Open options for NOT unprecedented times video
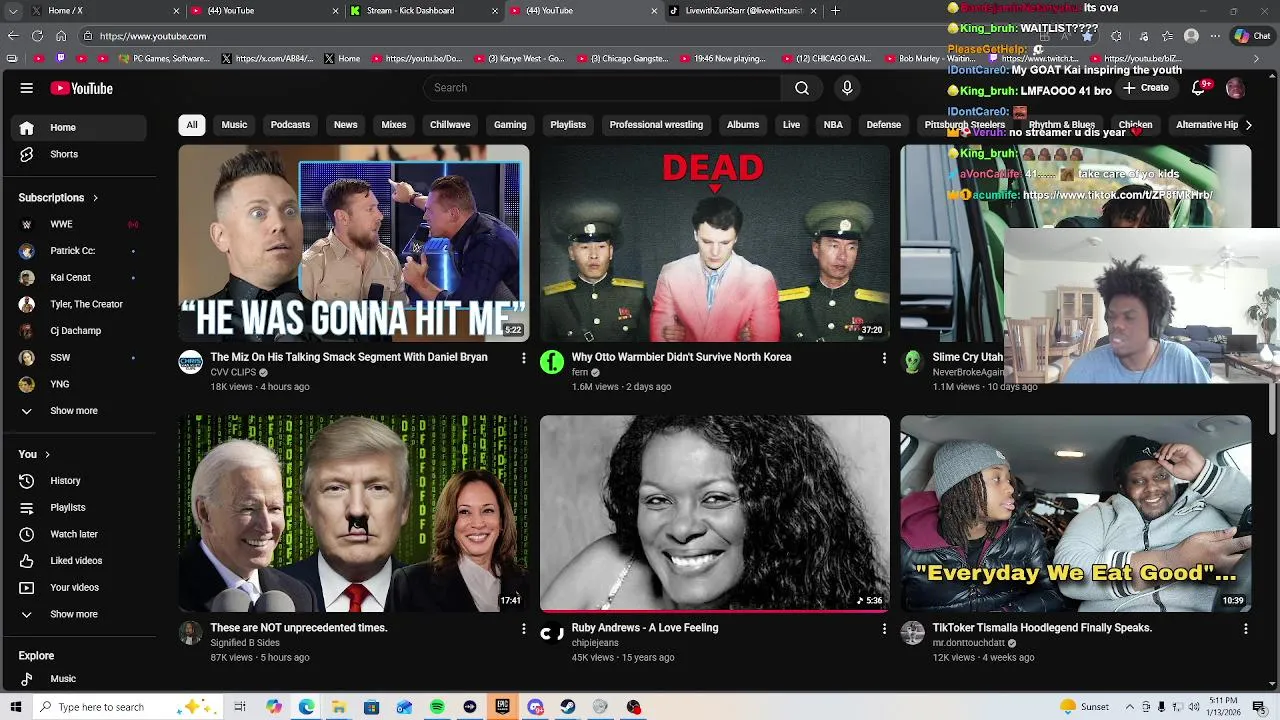 click(523, 628)
